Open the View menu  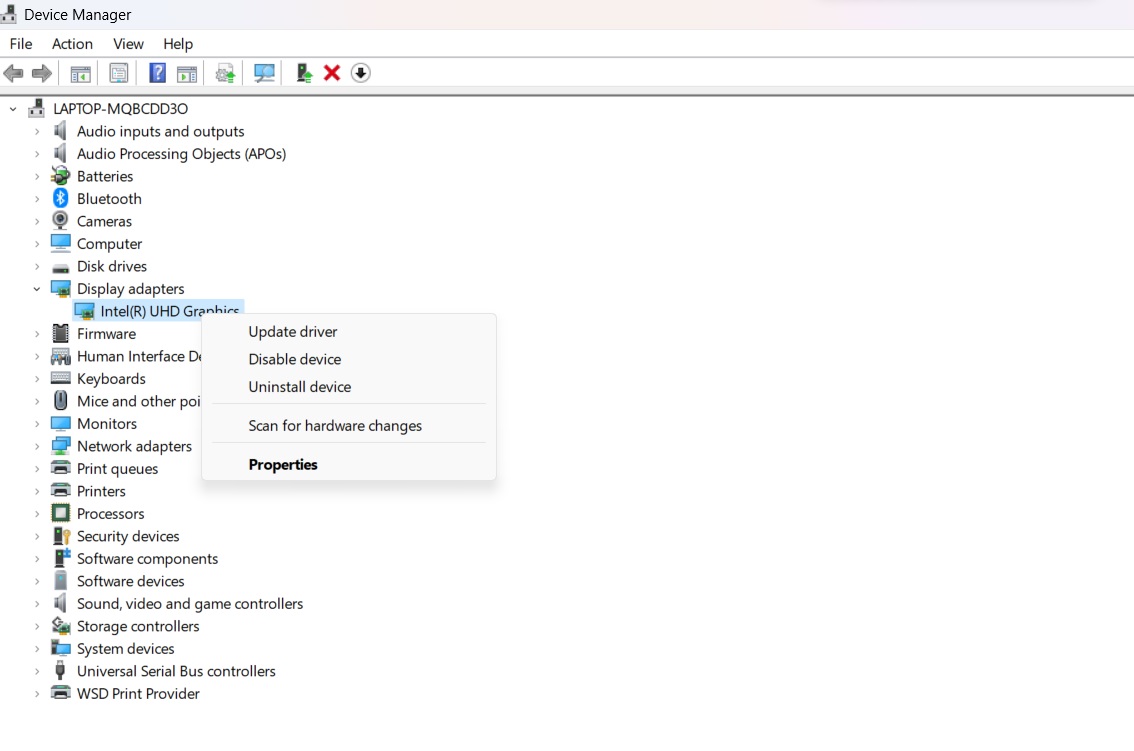coord(128,44)
